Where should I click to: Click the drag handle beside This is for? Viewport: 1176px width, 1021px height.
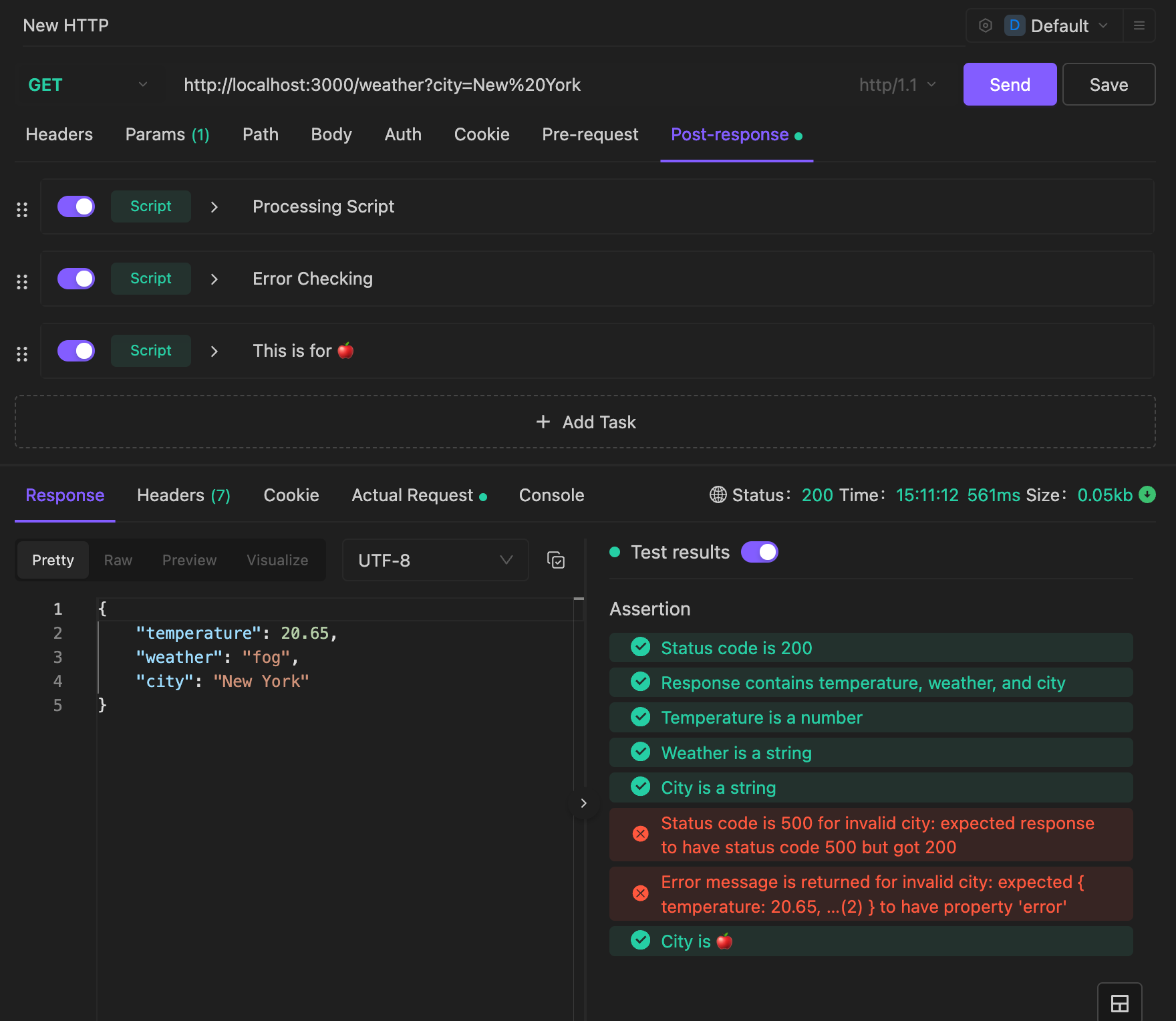[x=22, y=353]
